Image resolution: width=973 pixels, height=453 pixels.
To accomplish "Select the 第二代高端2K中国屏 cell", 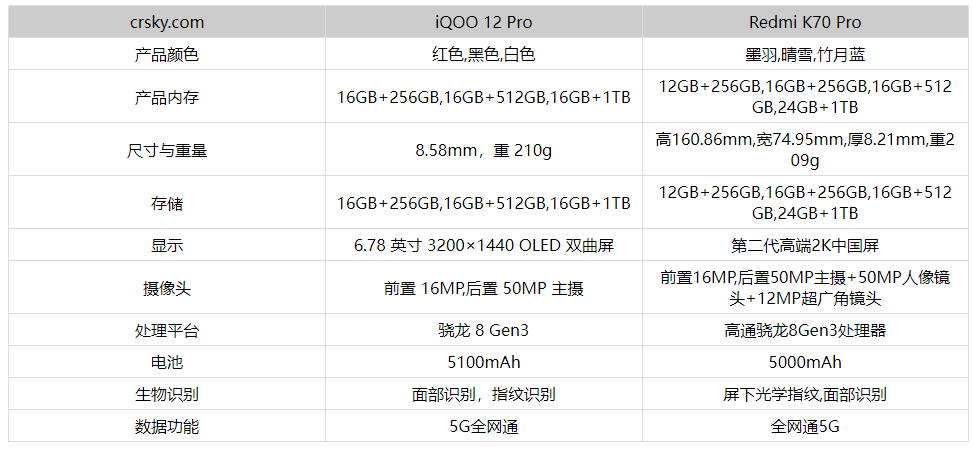I will [805, 245].
